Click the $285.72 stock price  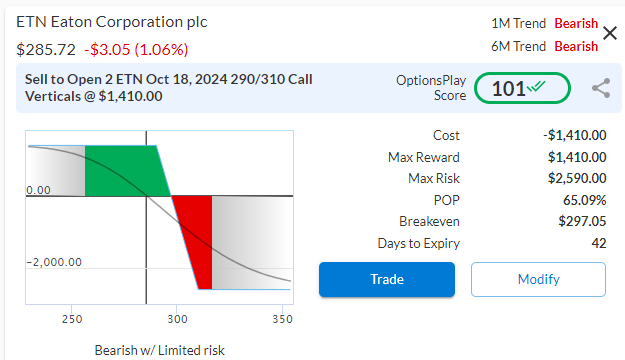[46, 50]
